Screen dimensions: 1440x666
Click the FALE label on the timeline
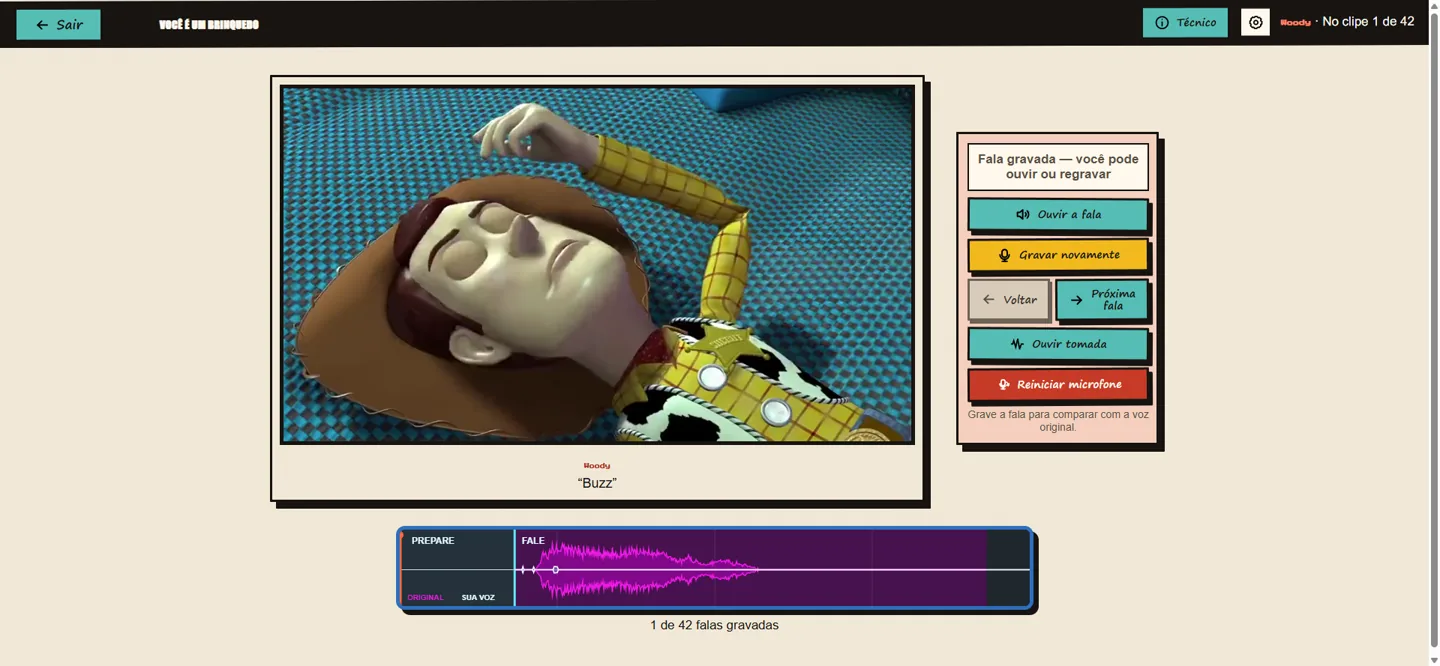533,540
